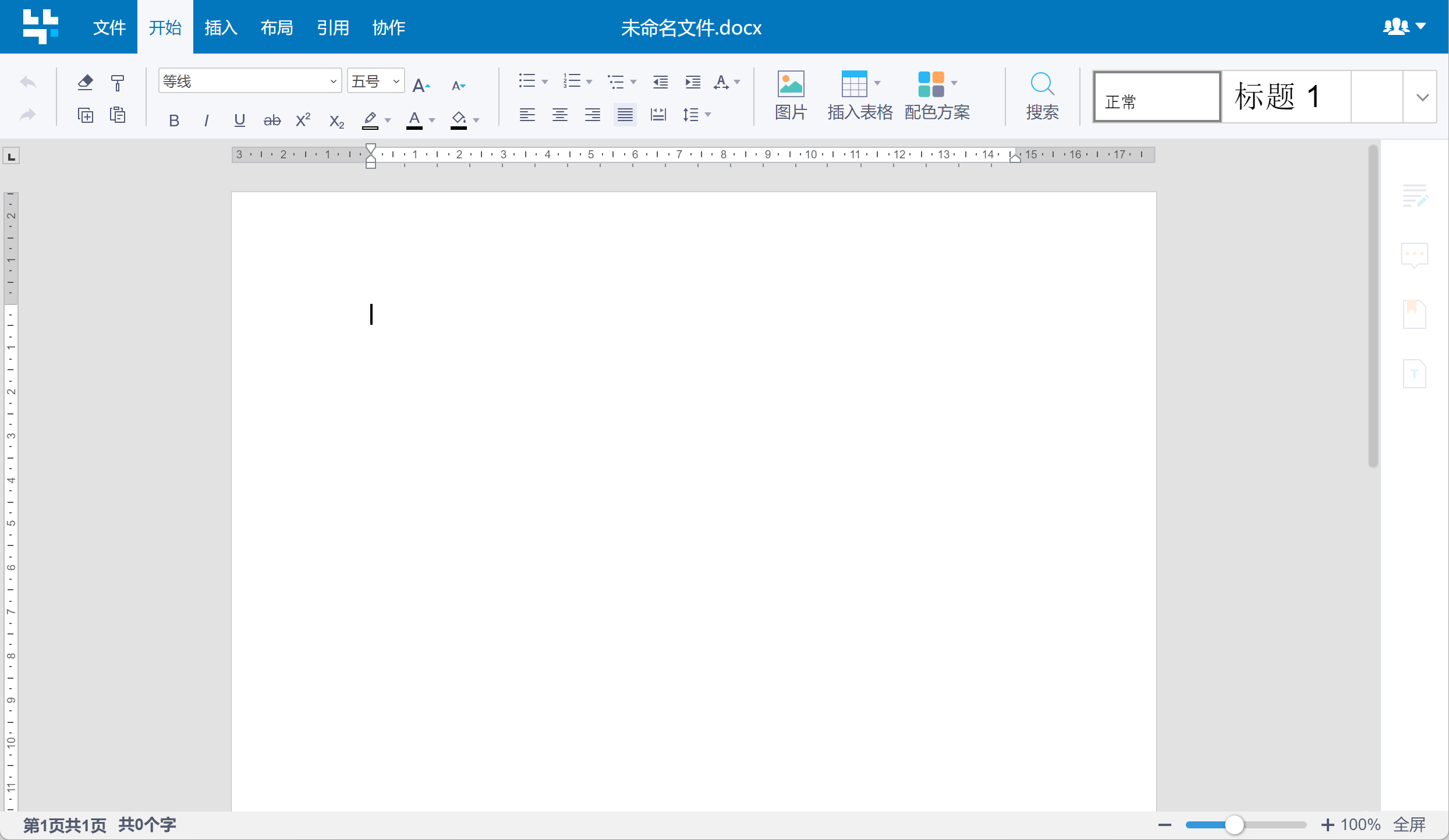Insert a picture via 图片 icon
The width and height of the screenshot is (1449, 840).
click(791, 95)
